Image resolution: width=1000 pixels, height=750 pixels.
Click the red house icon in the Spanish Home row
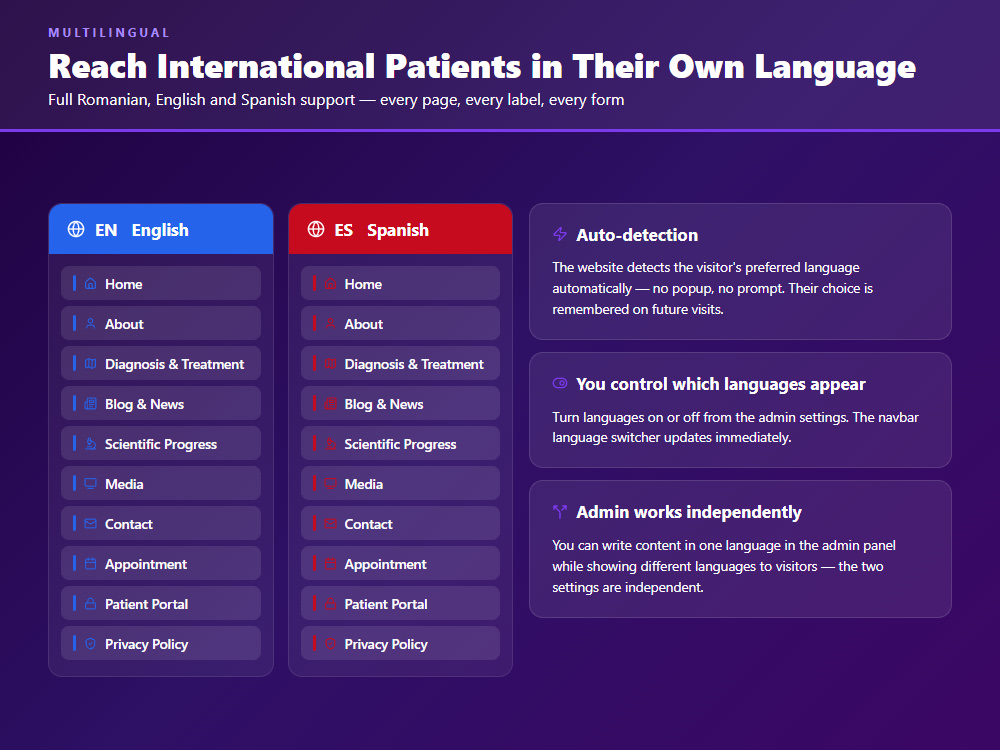click(330, 283)
